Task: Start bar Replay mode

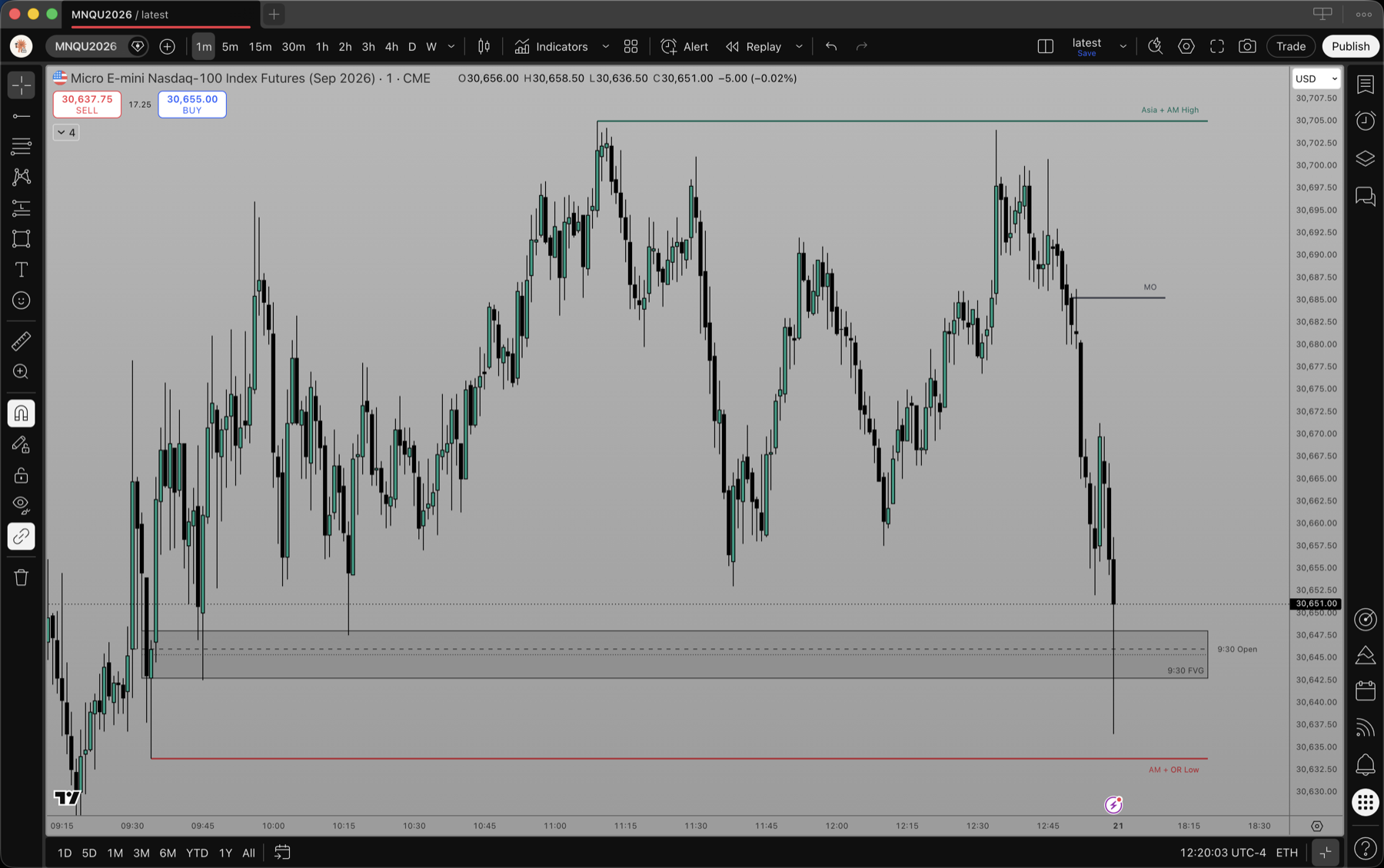Action: 754,47
